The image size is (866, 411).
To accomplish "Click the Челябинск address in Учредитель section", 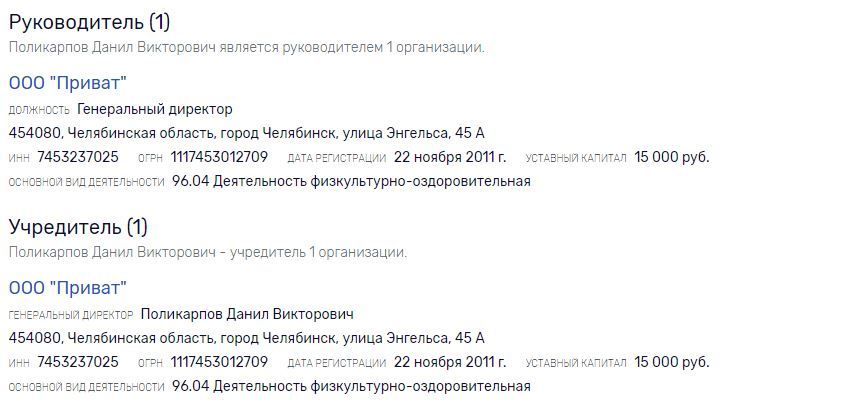I will (x=246, y=338).
